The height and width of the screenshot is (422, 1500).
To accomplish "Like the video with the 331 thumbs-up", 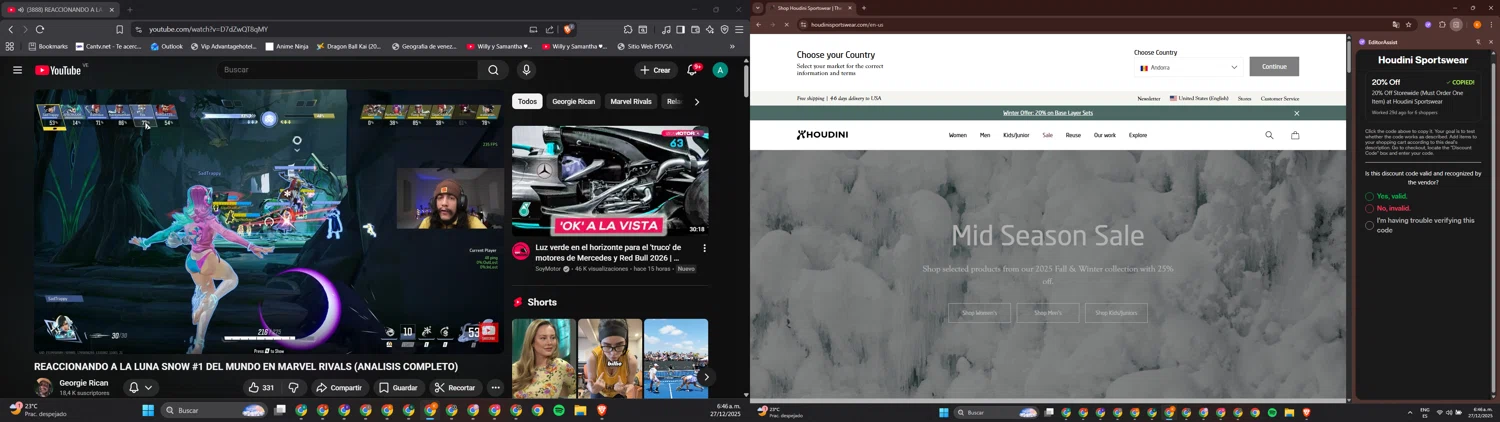I will [261, 388].
